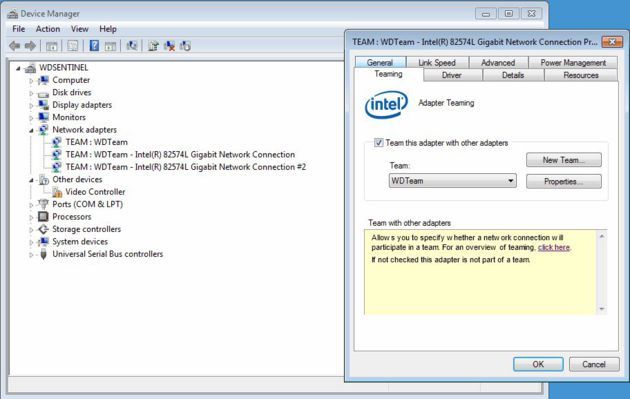Viewport: 630px width, 399px height.
Task: Click Cancel in the properties dialog
Action: click(x=594, y=364)
